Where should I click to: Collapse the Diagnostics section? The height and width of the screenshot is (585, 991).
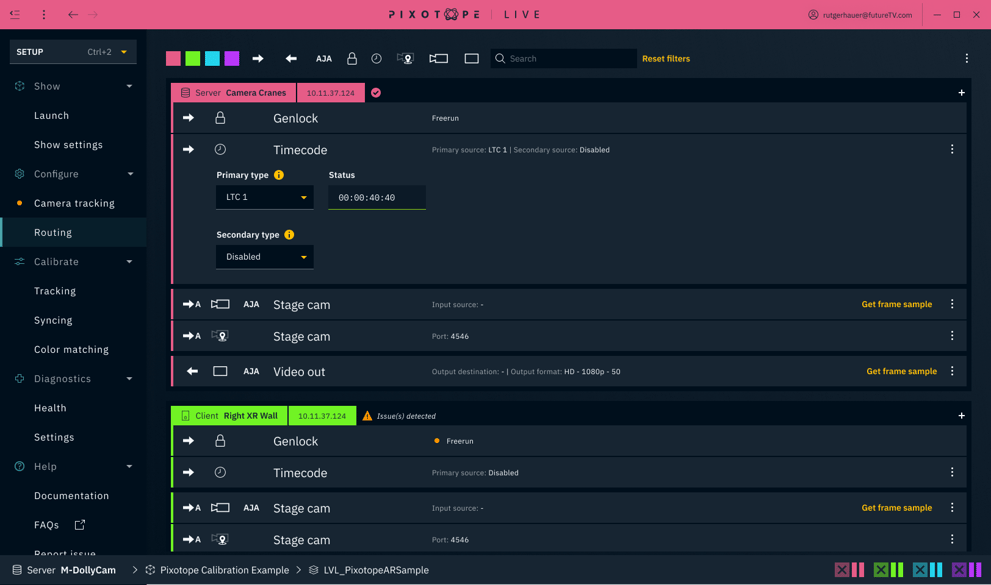click(129, 379)
